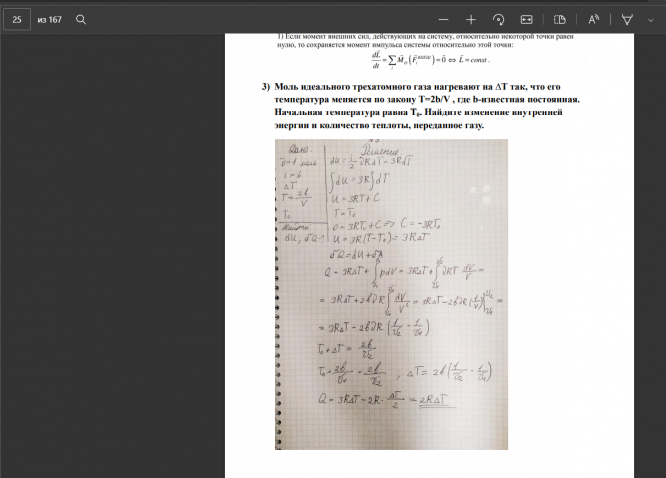Click the 'Дано' section in the notebook photo
The image size is (666, 478).
point(300,150)
